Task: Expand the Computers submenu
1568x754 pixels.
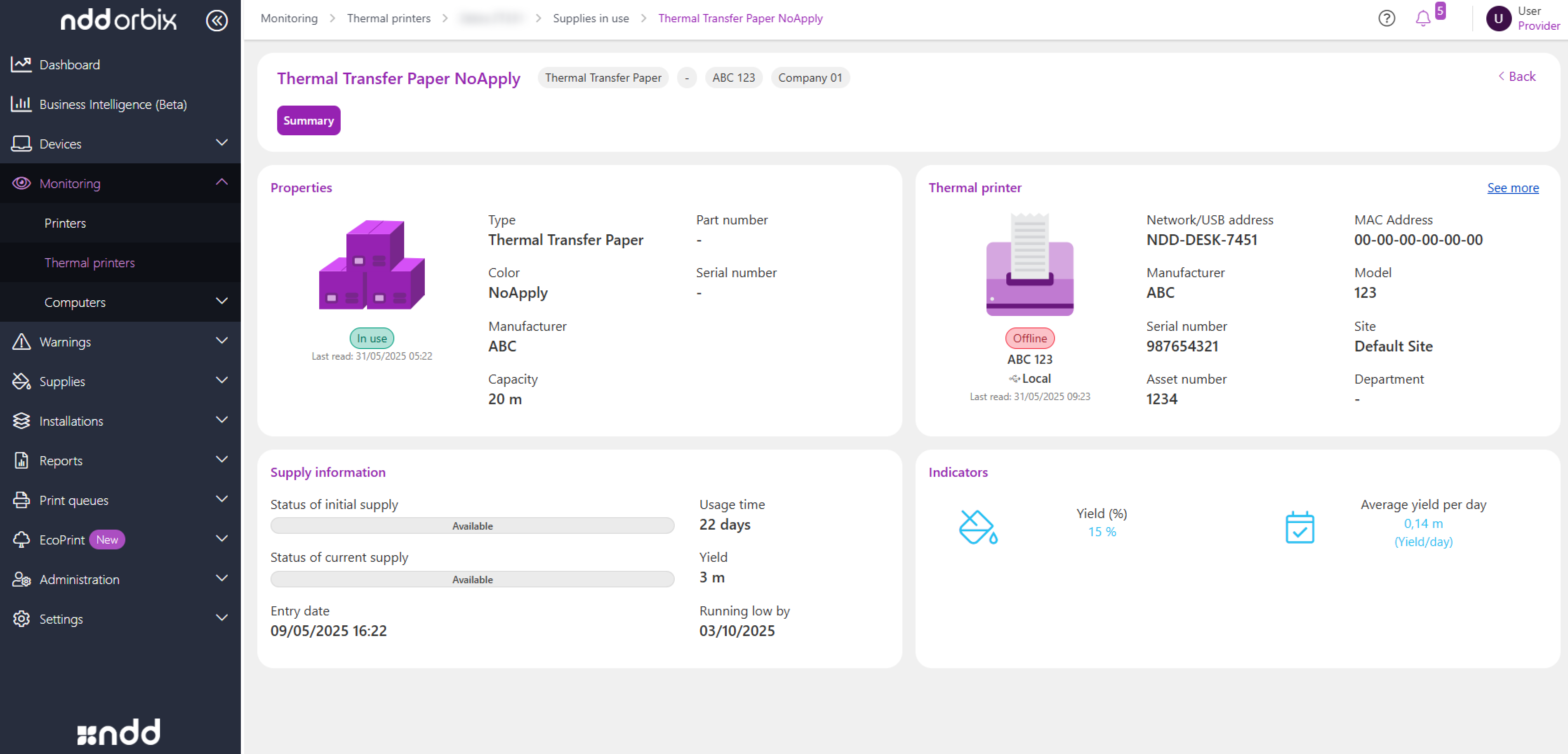Action: pyautogui.click(x=221, y=302)
